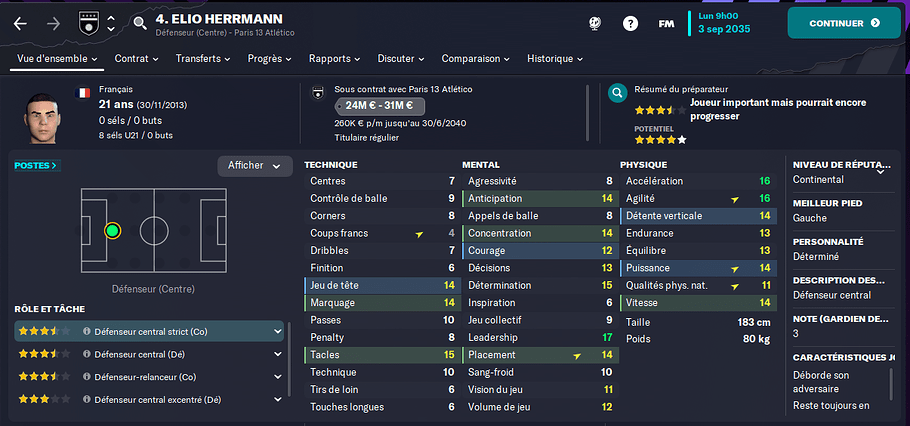
Task: Expand the Niveau de réputation chevron
Action: [880, 171]
